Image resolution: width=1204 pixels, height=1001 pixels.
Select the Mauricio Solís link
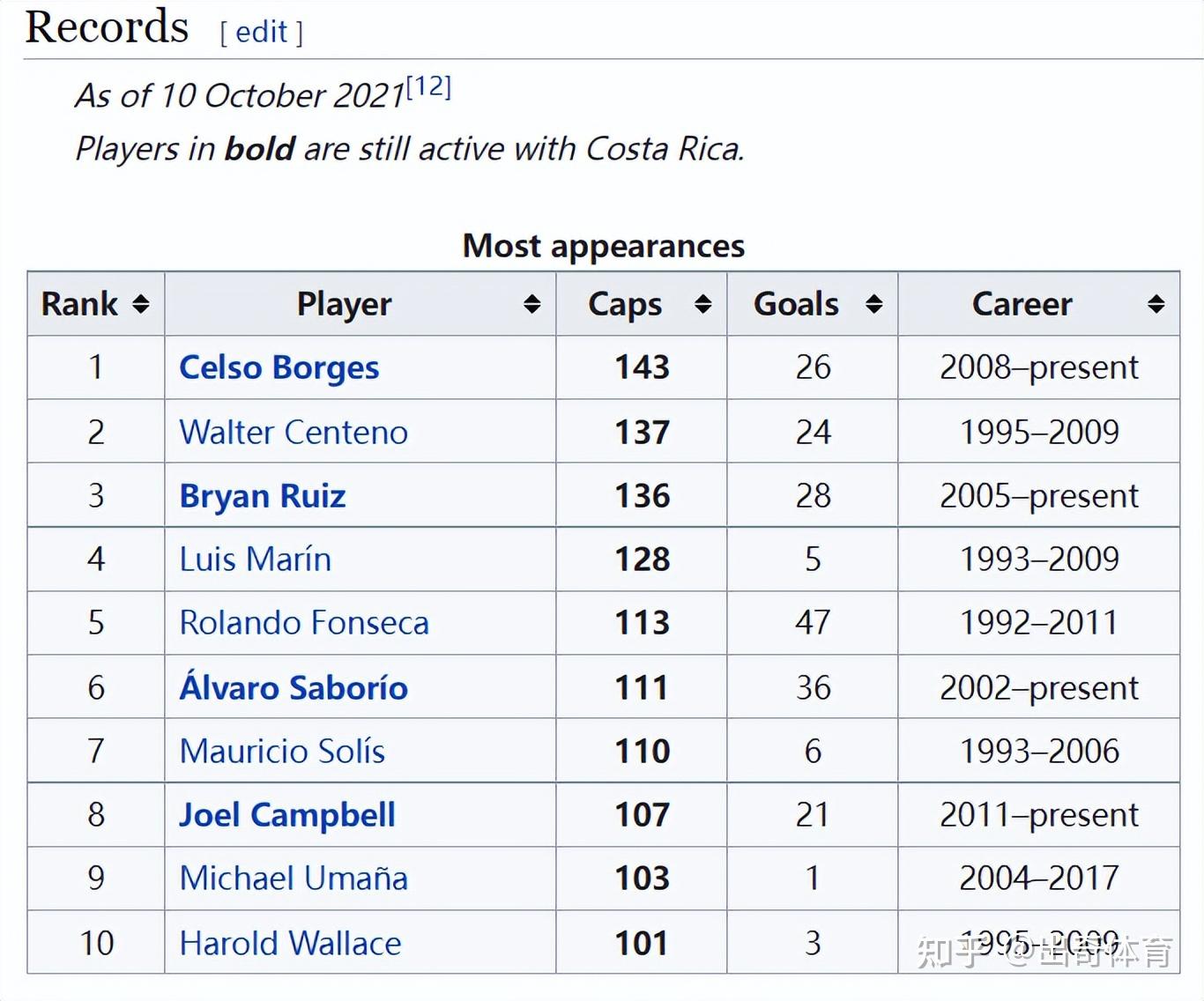point(281,752)
